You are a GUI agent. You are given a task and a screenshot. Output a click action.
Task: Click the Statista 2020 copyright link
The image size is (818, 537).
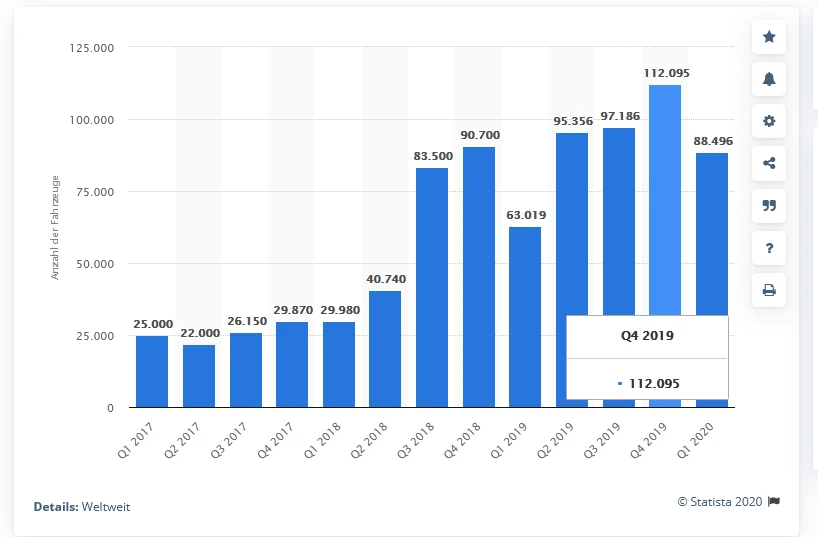point(720,501)
